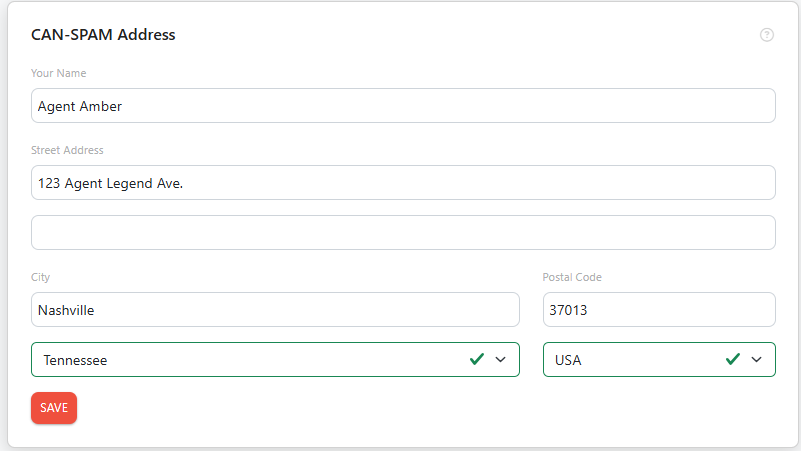This screenshot has height=451, width=801.
Task: Click the Your Name label
Action: click(x=58, y=73)
